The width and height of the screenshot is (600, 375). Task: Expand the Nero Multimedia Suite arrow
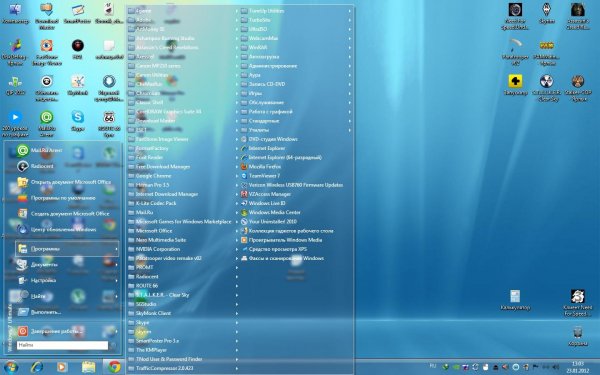click(x=237, y=240)
